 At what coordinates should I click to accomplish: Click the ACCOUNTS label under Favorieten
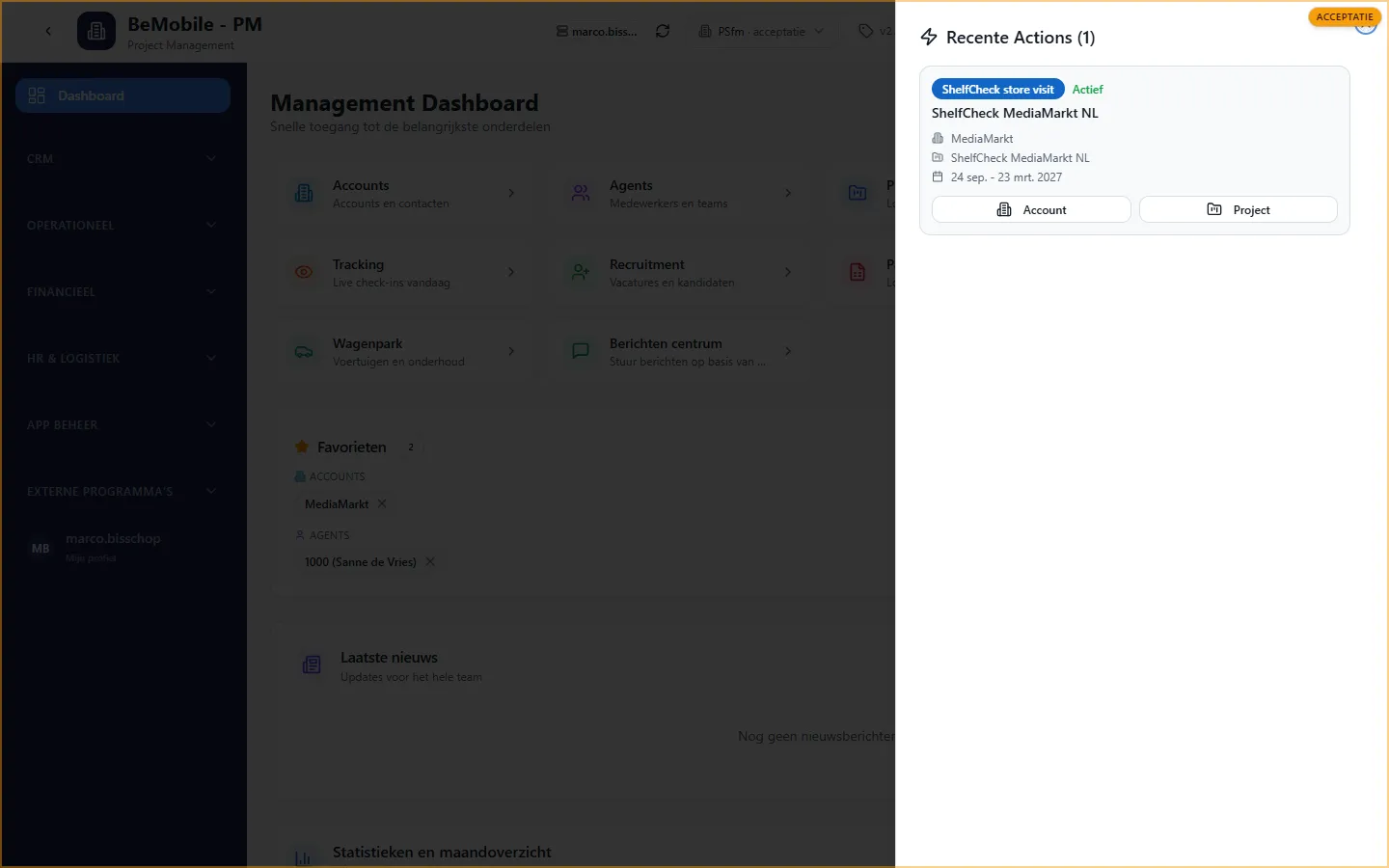[x=338, y=476]
